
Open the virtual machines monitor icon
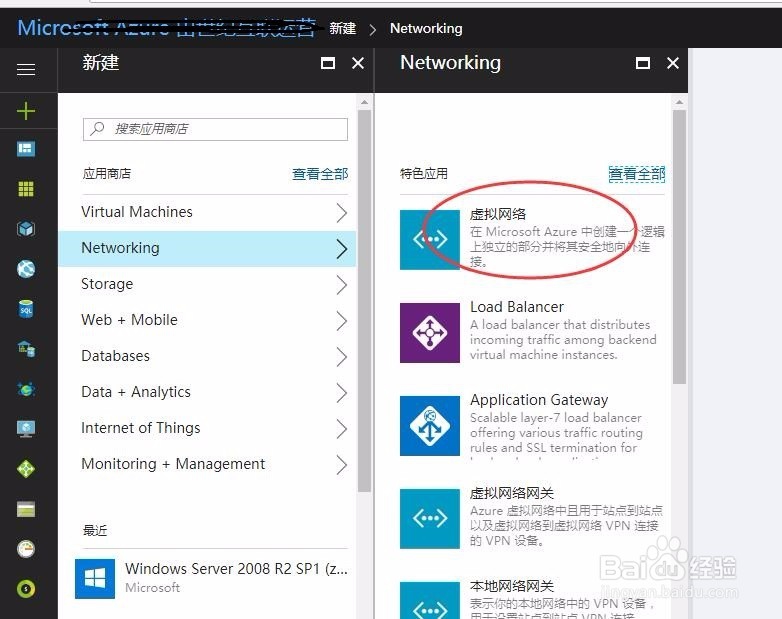(x=26, y=429)
